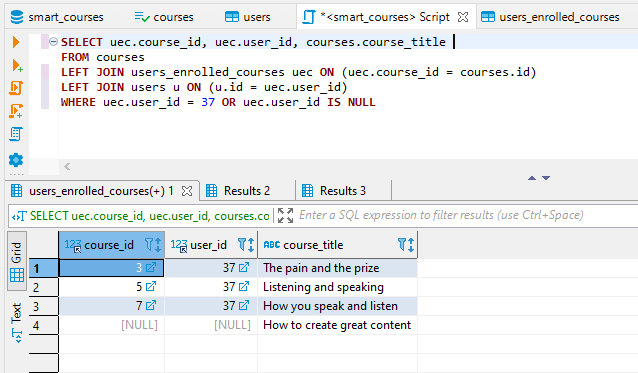Viewport: 638px width, 373px height.
Task: Follow the foreign key link for course_id 5
Action: click(x=151, y=286)
